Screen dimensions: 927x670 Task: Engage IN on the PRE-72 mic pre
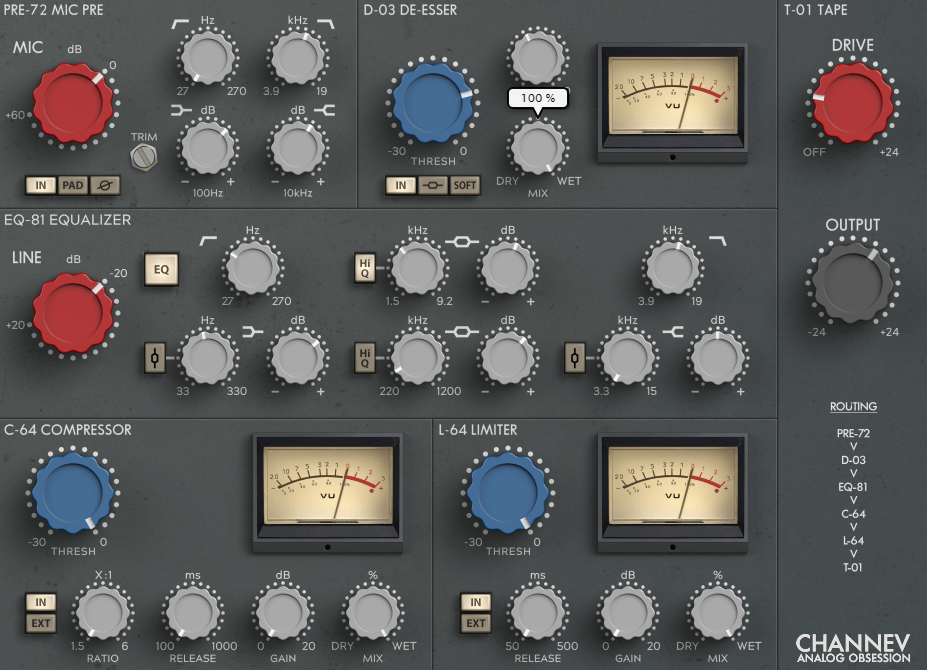[x=40, y=186]
